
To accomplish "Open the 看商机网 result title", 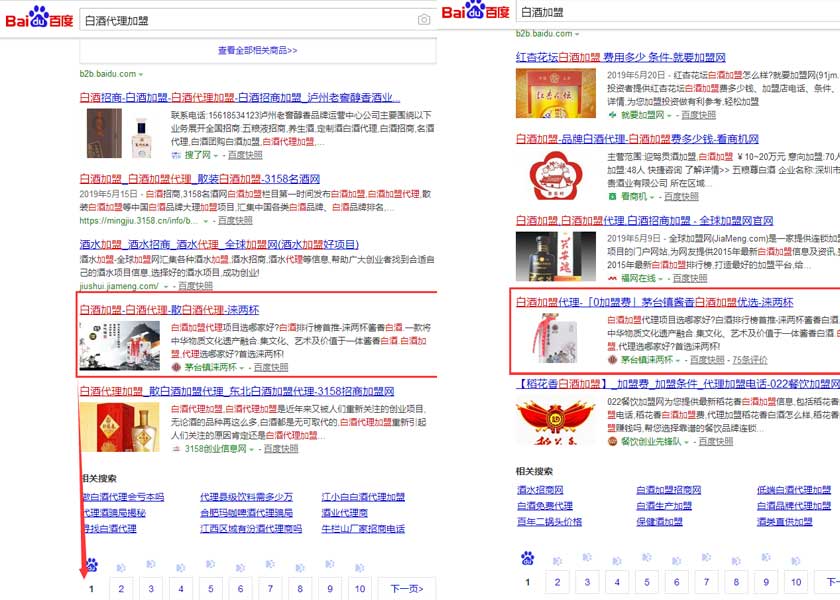I will [637, 139].
